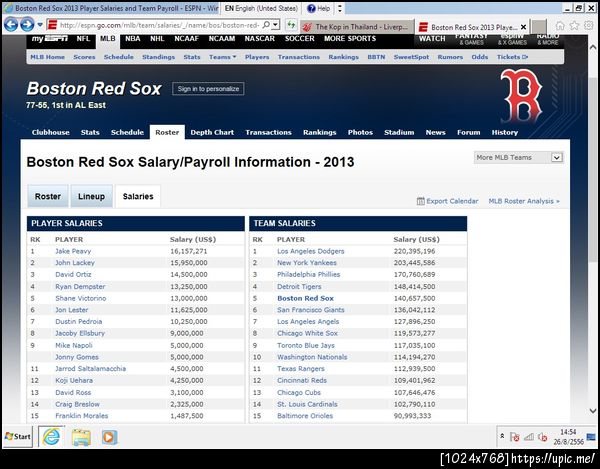Click the browser Back arrow button
The height and width of the screenshot is (469, 600).
11,25
